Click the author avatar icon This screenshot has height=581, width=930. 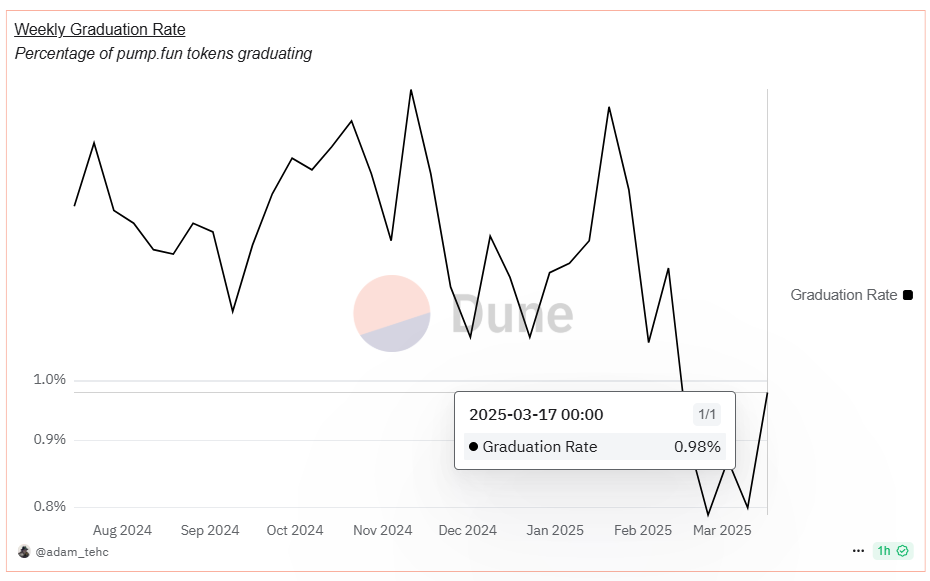[x=24, y=551]
